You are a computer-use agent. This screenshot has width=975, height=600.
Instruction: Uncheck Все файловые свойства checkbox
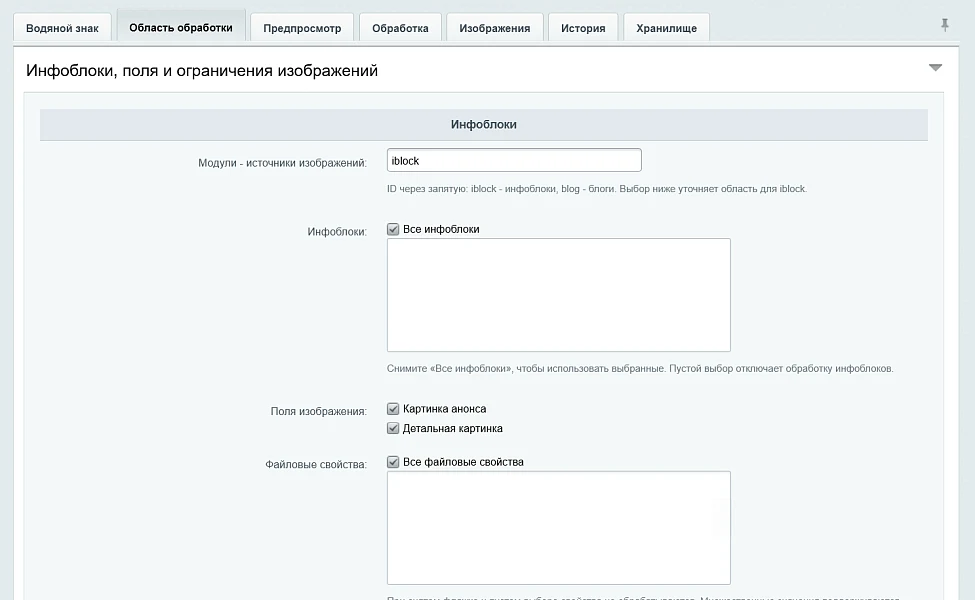pos(393,462)
